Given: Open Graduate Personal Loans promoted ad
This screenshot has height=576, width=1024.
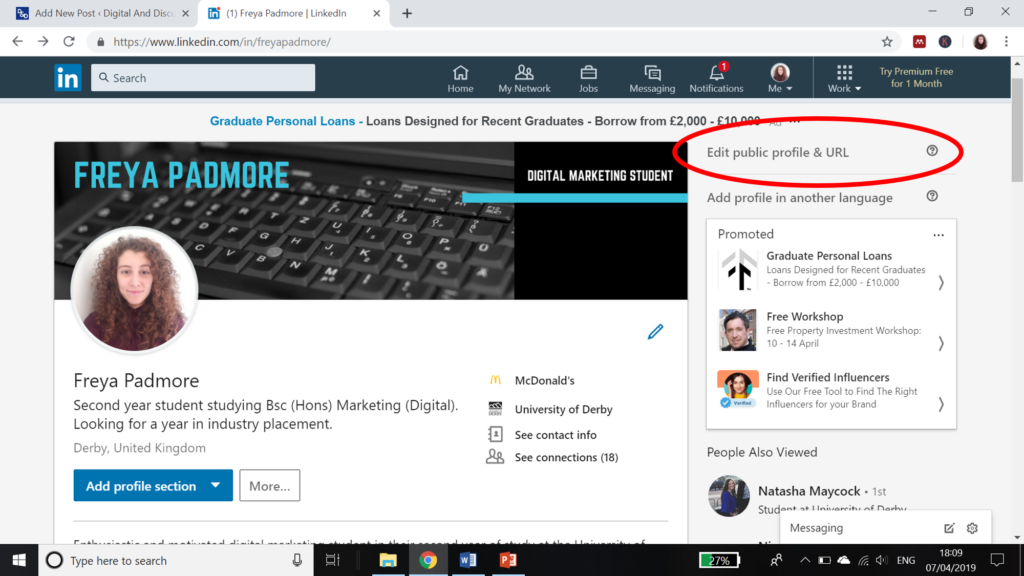Looking at the screenshot, I should tap(829, 256).
